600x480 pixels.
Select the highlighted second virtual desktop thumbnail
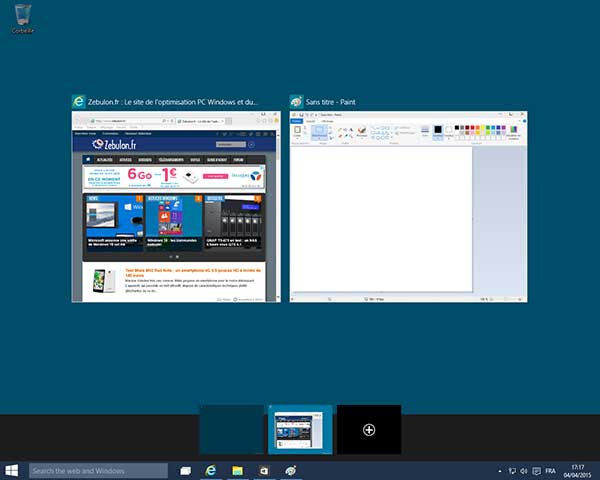click(x=300, y=429)
